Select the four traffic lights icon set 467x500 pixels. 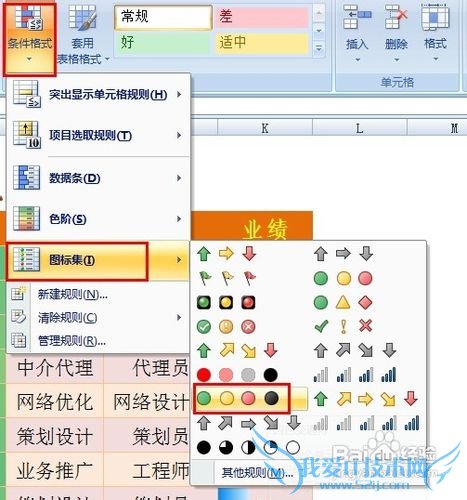[237, 398]
